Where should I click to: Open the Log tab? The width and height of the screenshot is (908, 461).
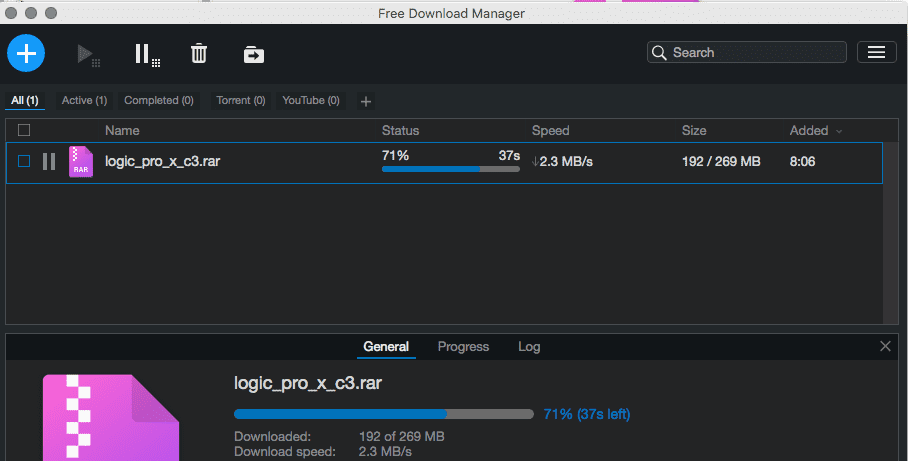(x=529, y=347)
